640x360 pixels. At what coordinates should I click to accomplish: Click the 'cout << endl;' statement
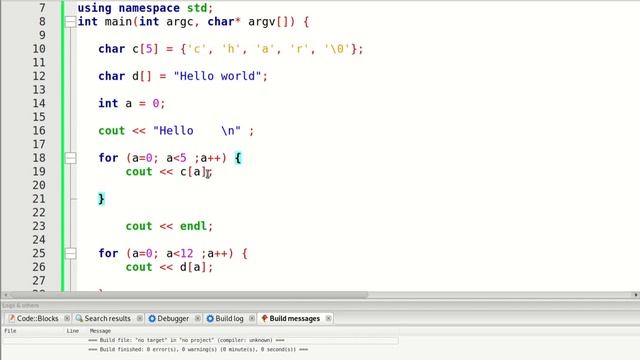(169, 226)
